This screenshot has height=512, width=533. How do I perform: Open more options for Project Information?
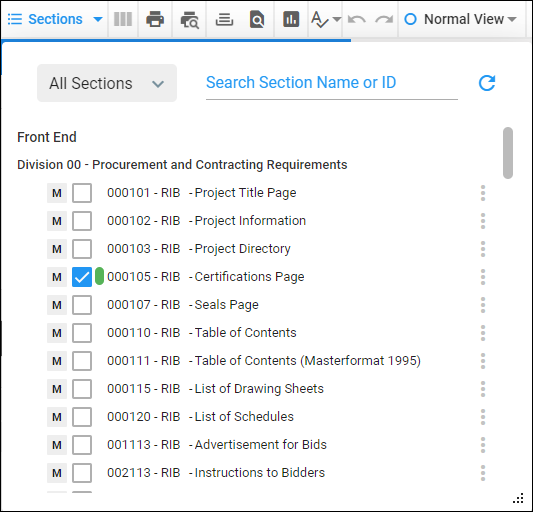(x=483, y=221)
